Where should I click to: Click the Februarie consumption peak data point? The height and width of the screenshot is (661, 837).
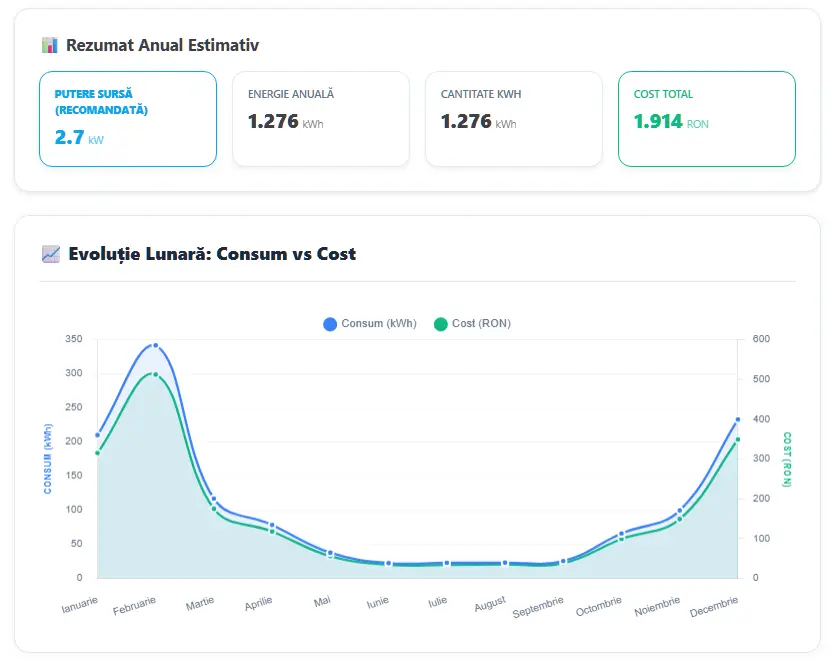click(x=155, y=345)
